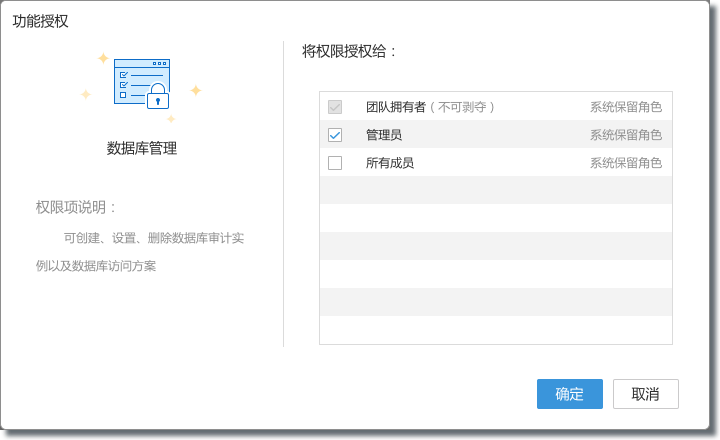Click the permission description paragraph text
This screenshot has height=440, width=720.
tap(140, 252)
